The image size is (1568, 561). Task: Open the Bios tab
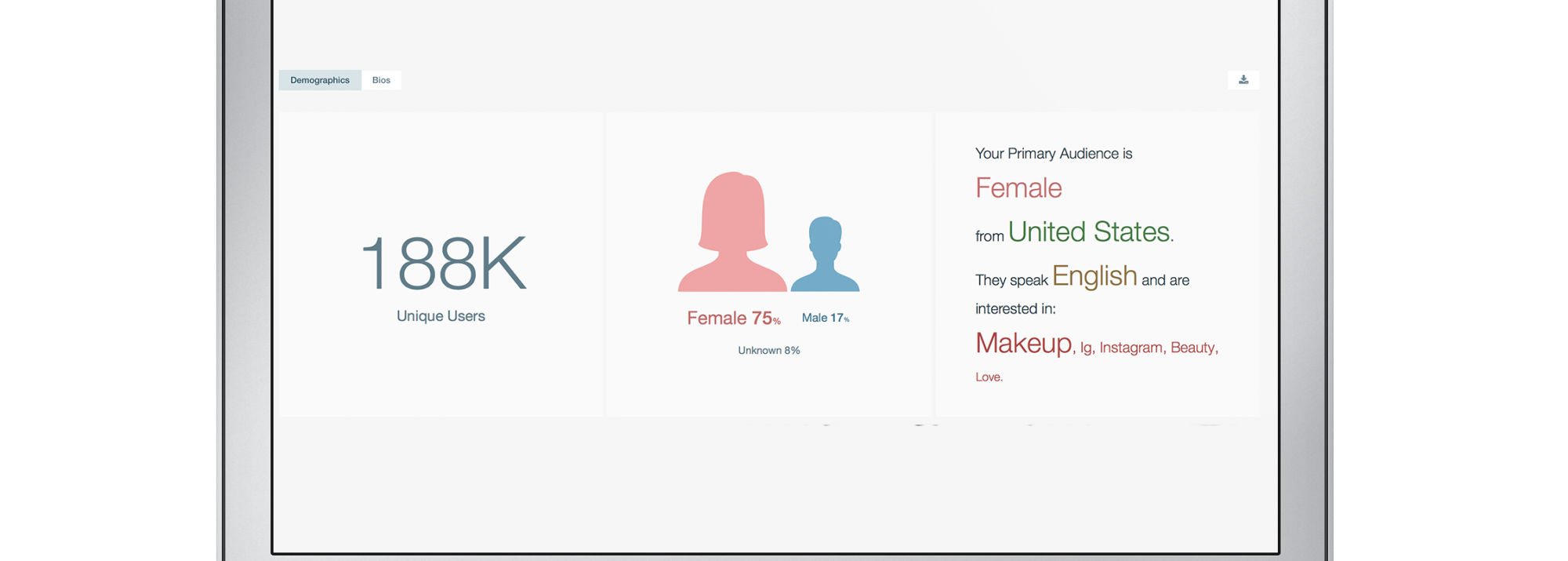click(381, 80)
